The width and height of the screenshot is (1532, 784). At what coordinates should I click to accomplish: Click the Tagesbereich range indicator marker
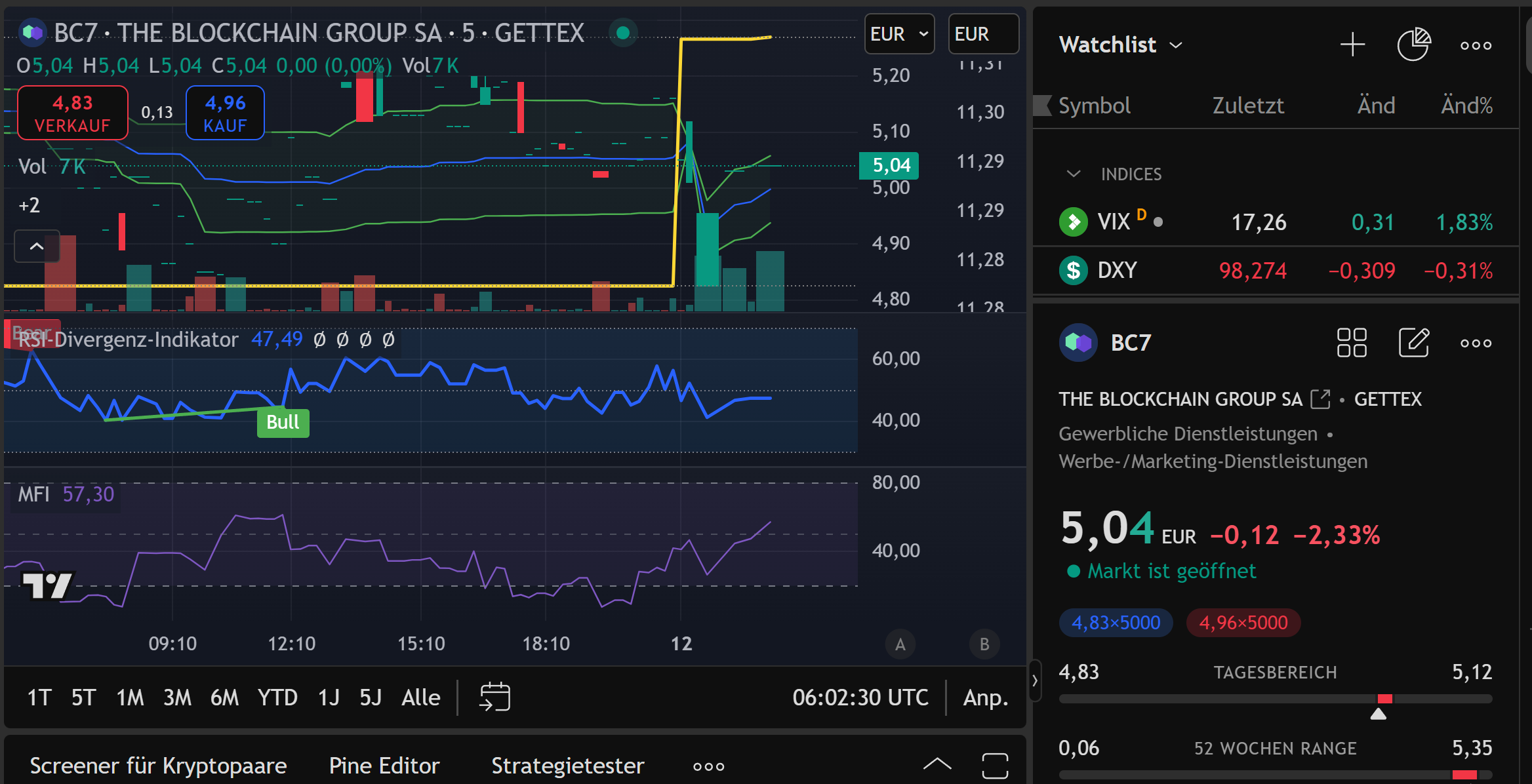click(x=1379, y=714)
